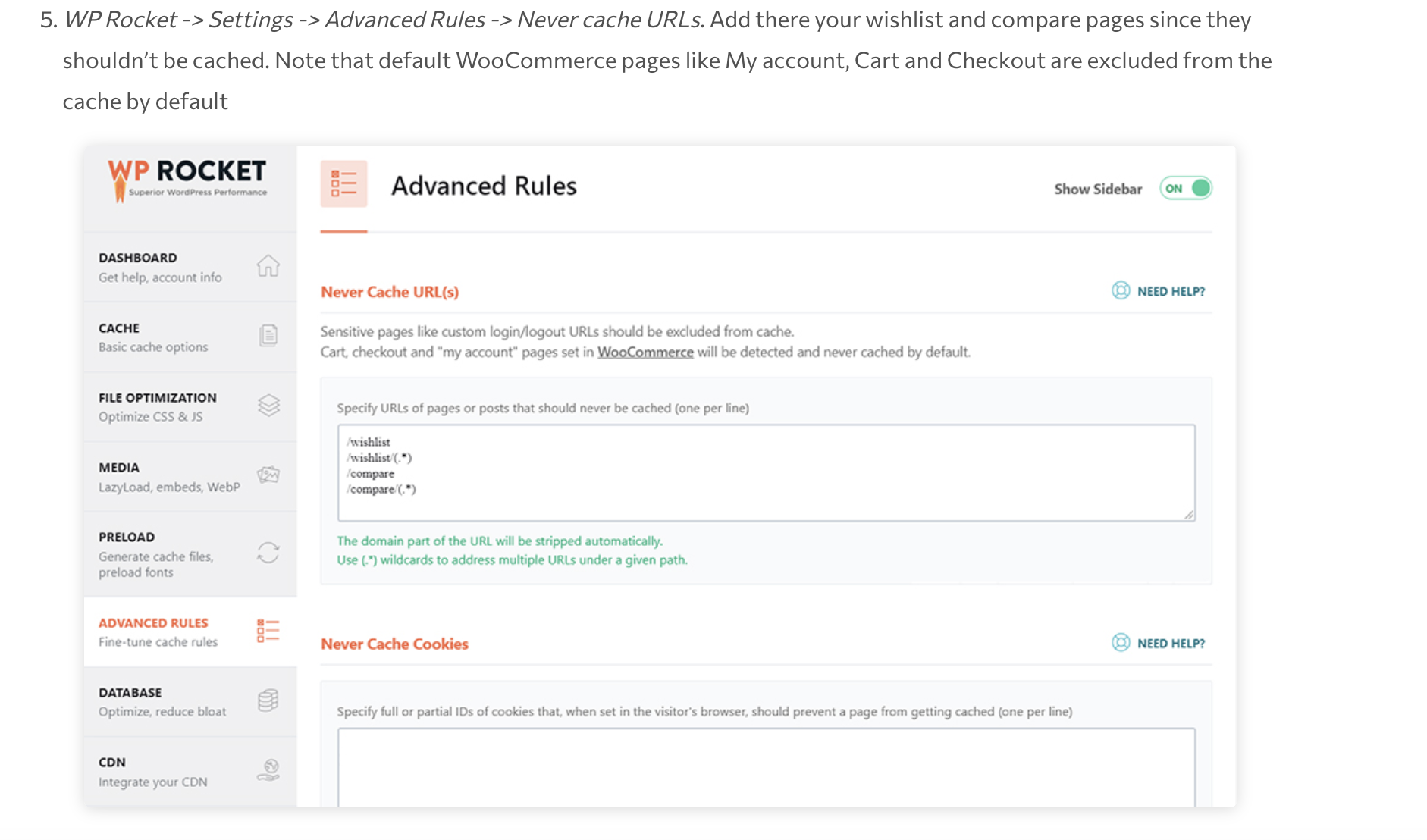1427x840 pixels.
Task: Select the File Optimization layers icon
Action: click(268, 406)
